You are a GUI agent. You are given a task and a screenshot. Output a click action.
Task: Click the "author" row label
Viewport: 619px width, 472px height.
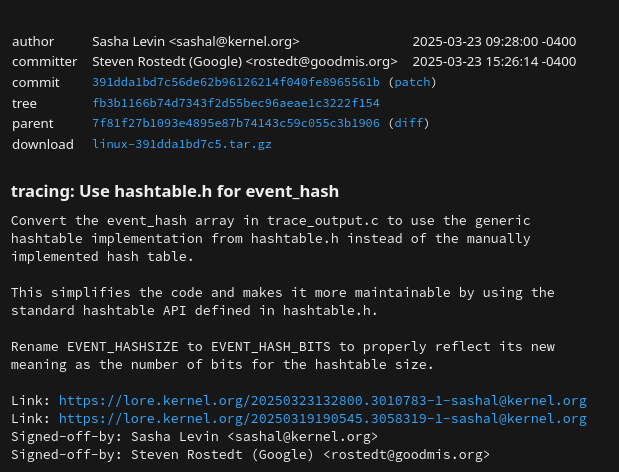(x=33, y=42)
